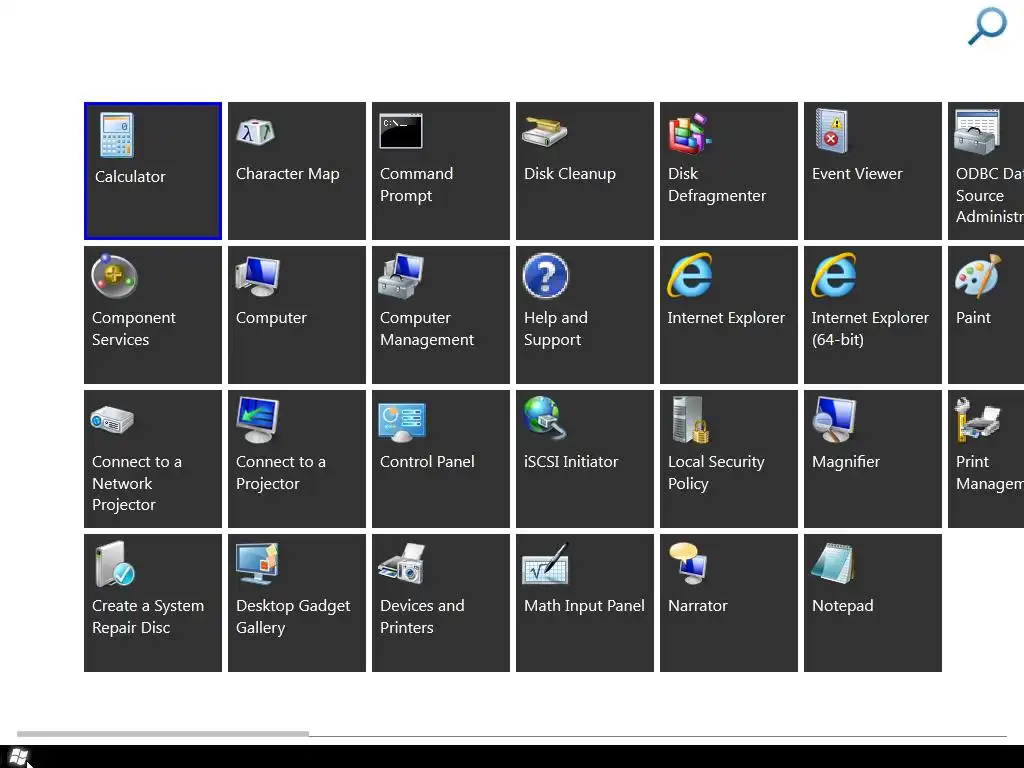The height and width of the screenshot is (768, 1024).
Task: Open Devices and Printers
Action: pos(441,603)
